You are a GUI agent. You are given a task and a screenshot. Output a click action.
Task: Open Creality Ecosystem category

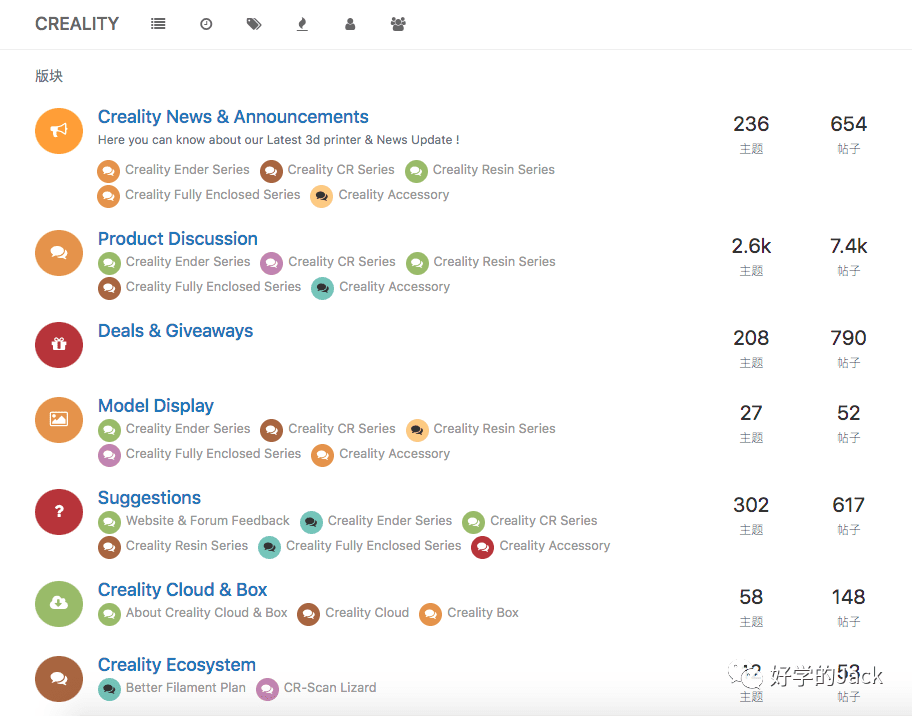click(176, 665)
